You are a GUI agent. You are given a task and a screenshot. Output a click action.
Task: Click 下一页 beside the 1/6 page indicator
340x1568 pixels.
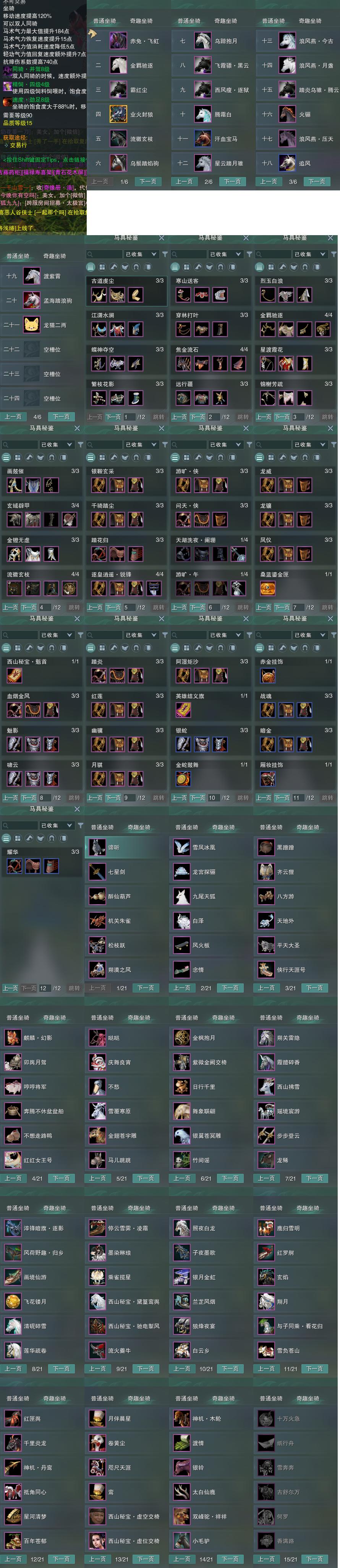pos(148,181)
